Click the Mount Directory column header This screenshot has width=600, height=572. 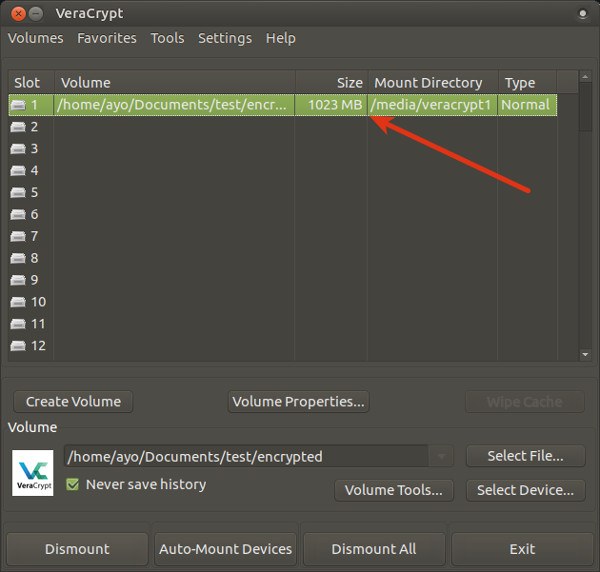click(433, 82)
